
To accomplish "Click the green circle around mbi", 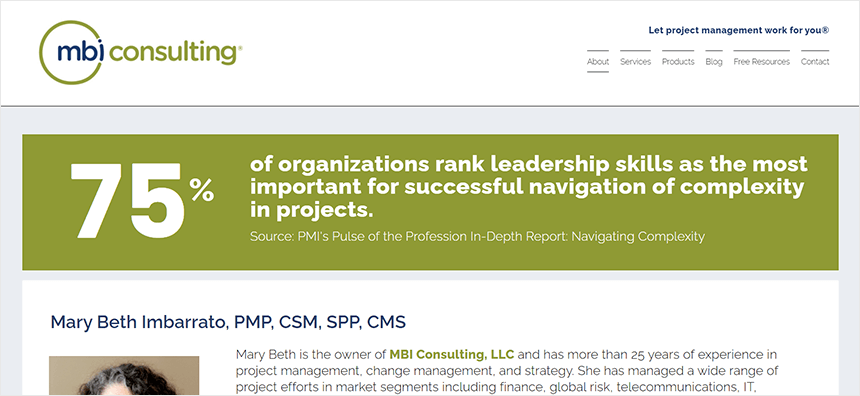I will 71,53.
